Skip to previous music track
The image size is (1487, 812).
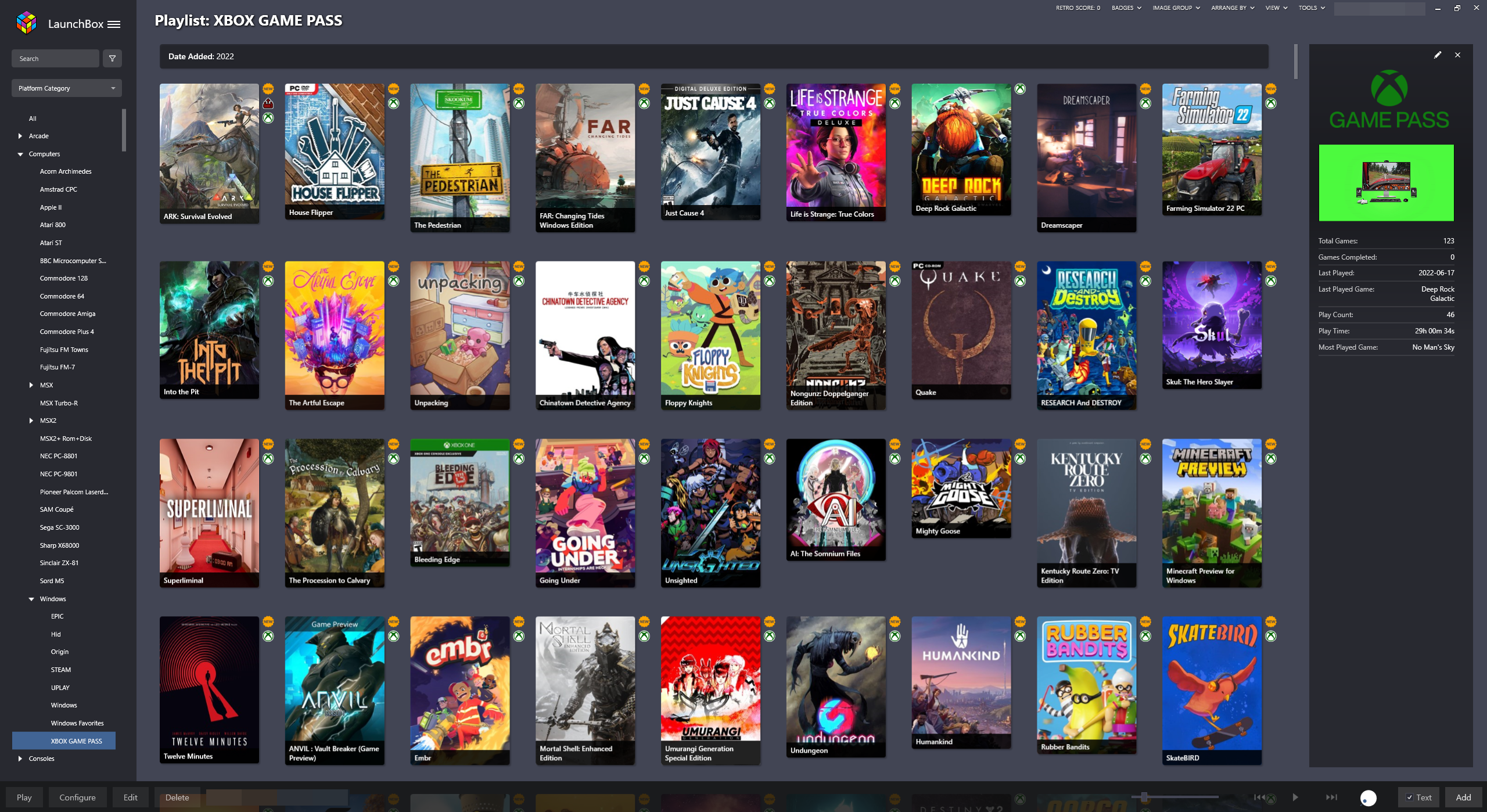click(1259, 797)
